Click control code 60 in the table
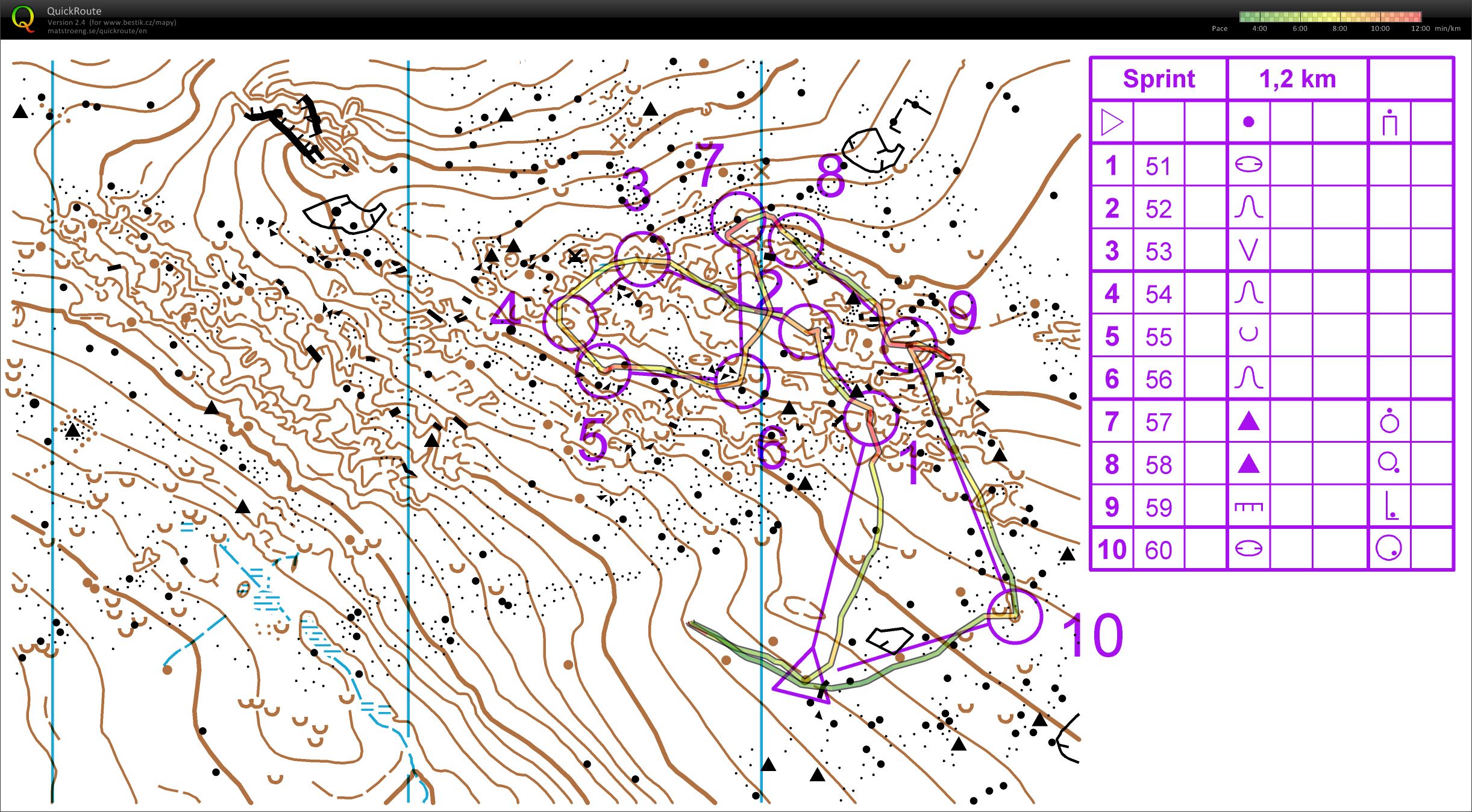 pyautogui.click(x=1158, y=550)
